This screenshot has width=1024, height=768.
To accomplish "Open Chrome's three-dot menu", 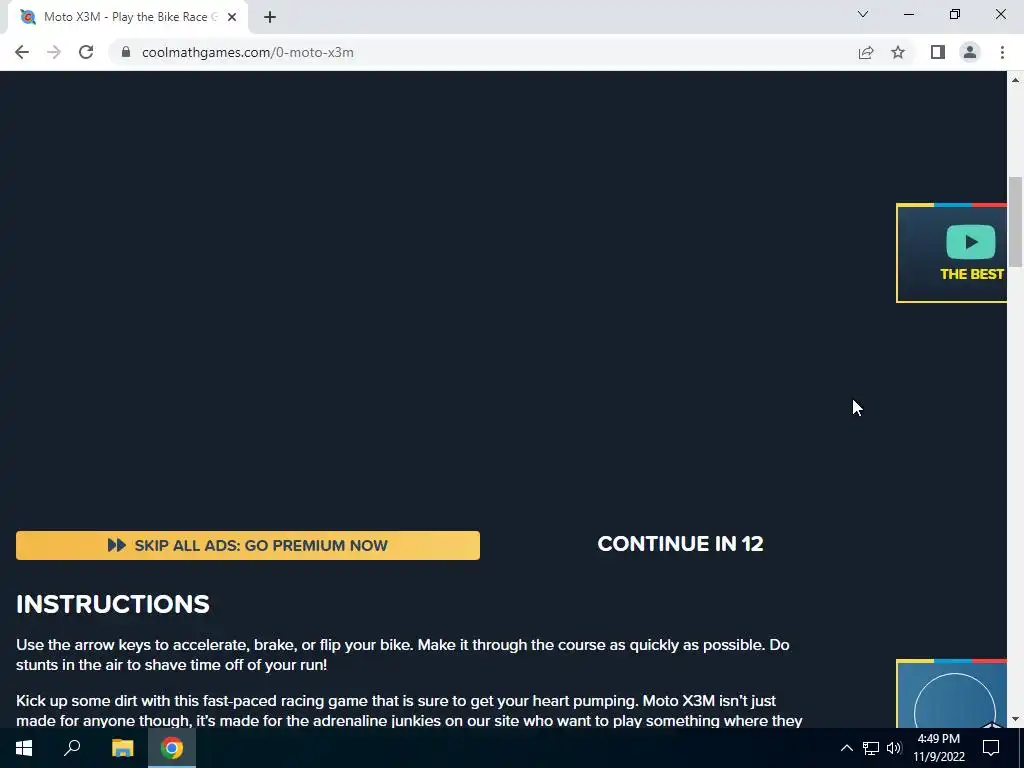I will (1002, 52).
